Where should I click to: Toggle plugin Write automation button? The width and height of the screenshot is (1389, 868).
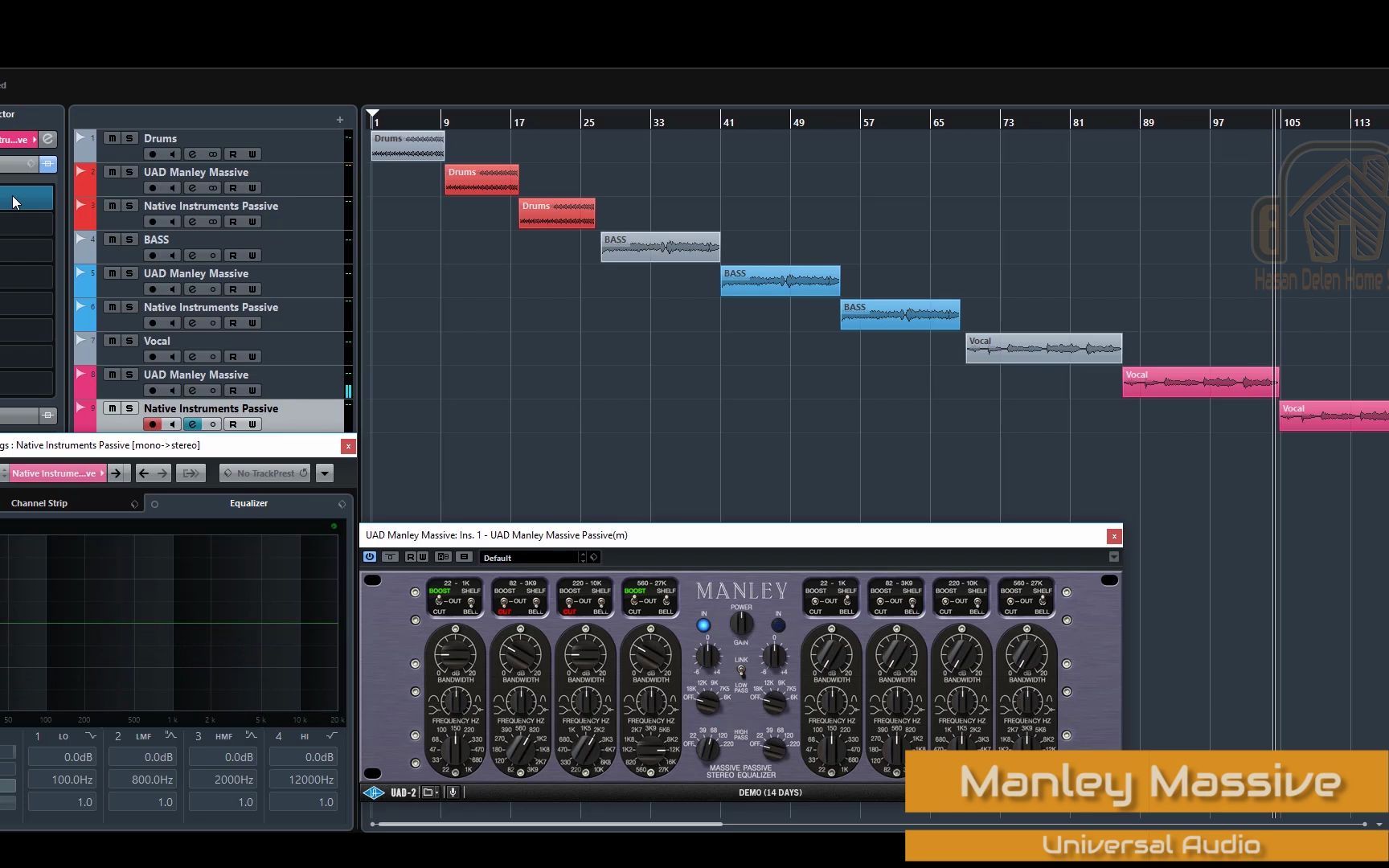point(423,557)
